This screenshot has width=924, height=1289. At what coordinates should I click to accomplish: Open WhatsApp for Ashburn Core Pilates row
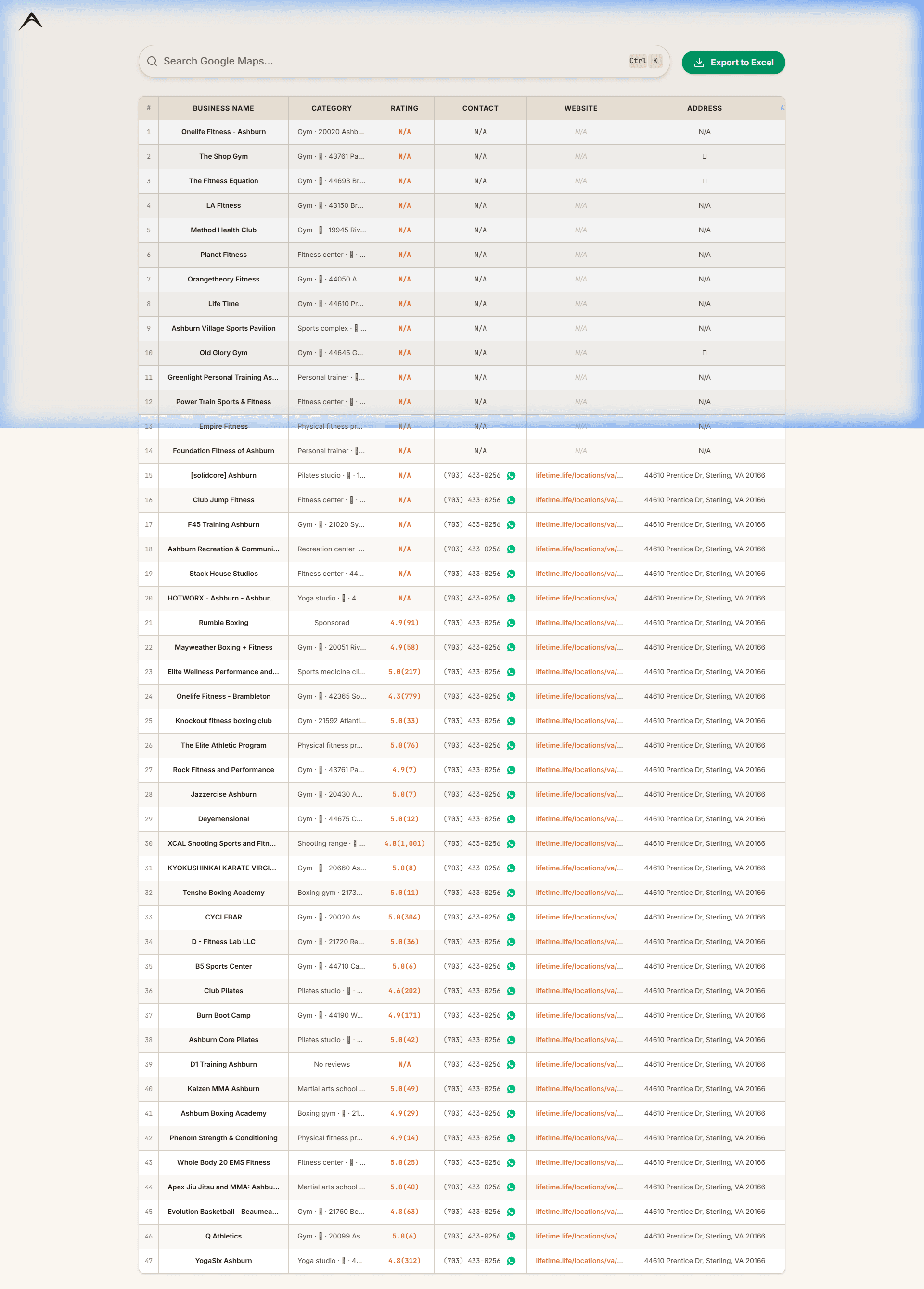(511, 1040)
